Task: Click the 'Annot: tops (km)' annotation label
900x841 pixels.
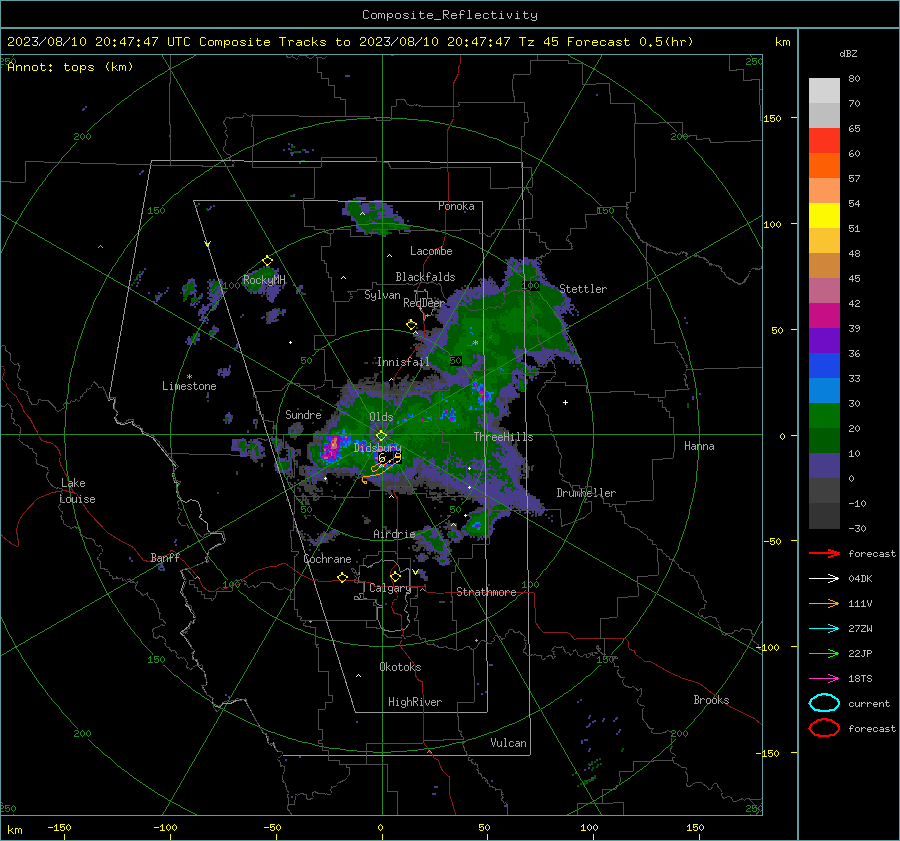Action: coord(70,67)
